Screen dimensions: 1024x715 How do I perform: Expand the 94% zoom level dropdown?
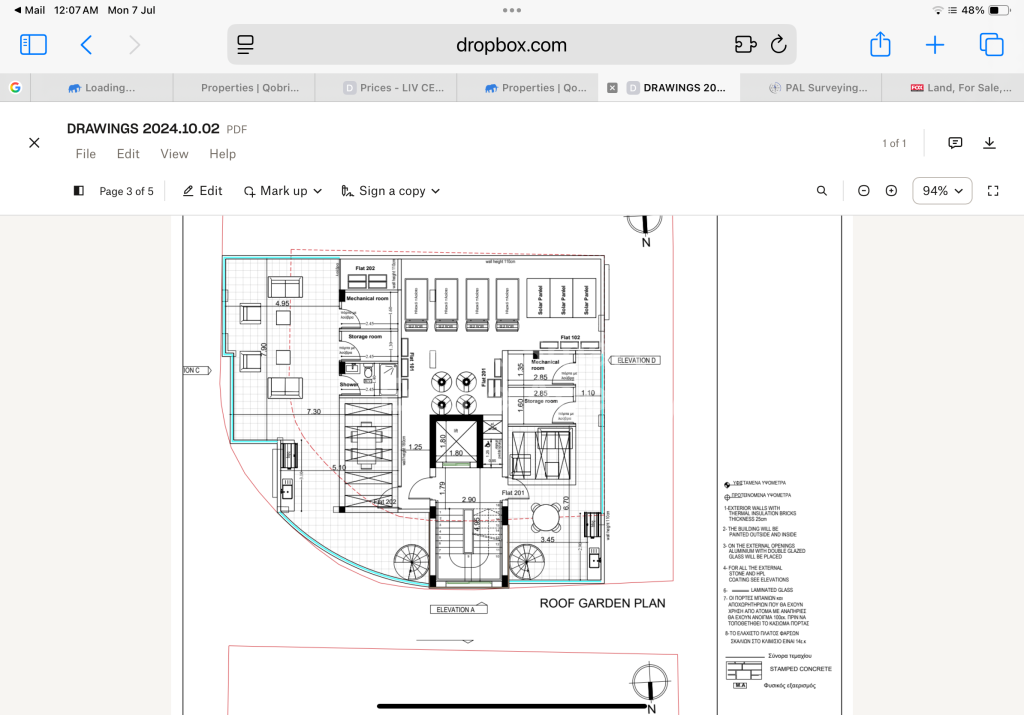click(942, 191)
